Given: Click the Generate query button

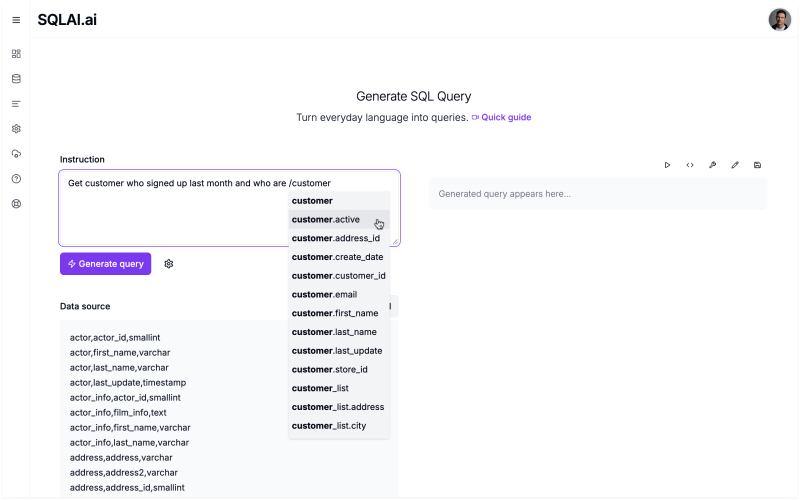Looking at the screenshot, I should tap(106, 264).
